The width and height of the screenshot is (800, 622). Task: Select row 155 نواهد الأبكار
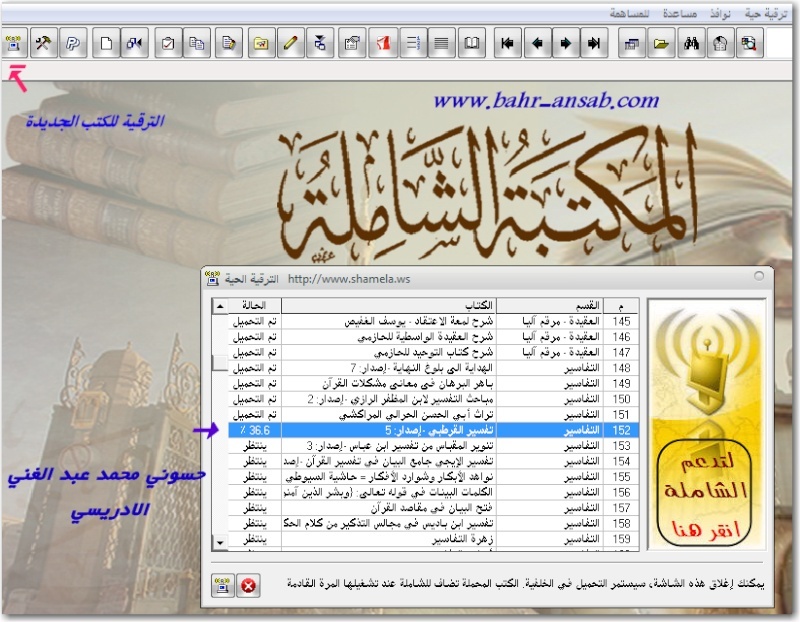[x=433, y=477]
